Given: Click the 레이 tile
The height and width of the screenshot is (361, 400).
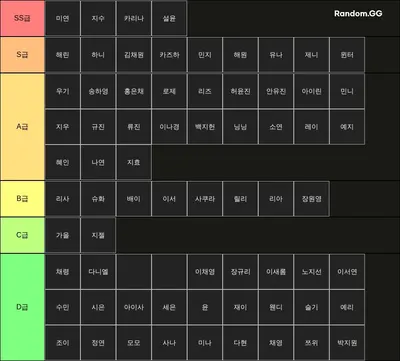Looking at the screenshot, I should [311, 127].
